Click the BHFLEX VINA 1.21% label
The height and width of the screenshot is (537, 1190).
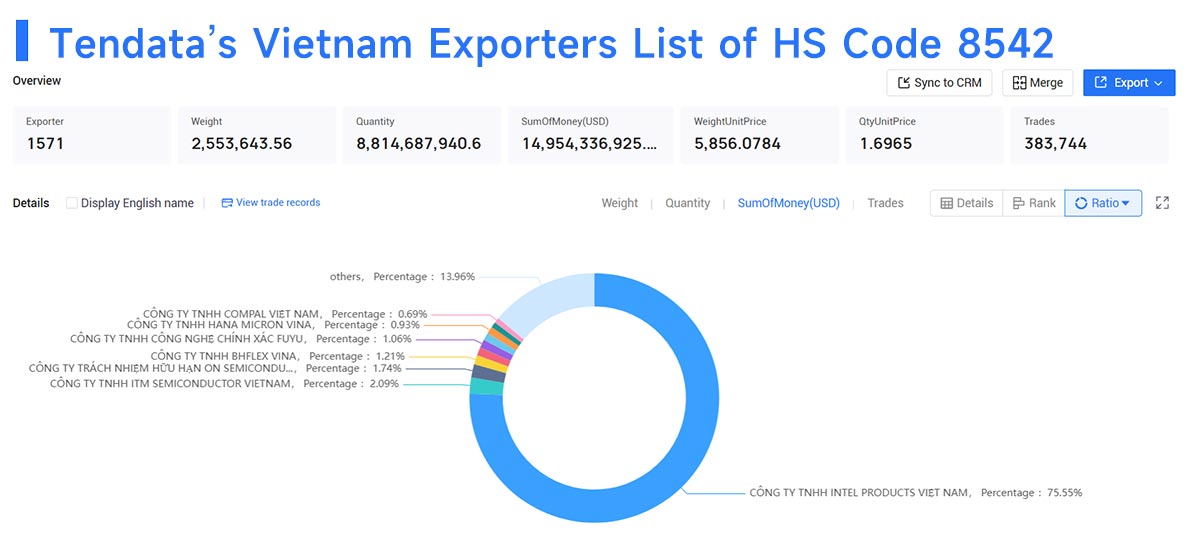[x=278, y=356]
